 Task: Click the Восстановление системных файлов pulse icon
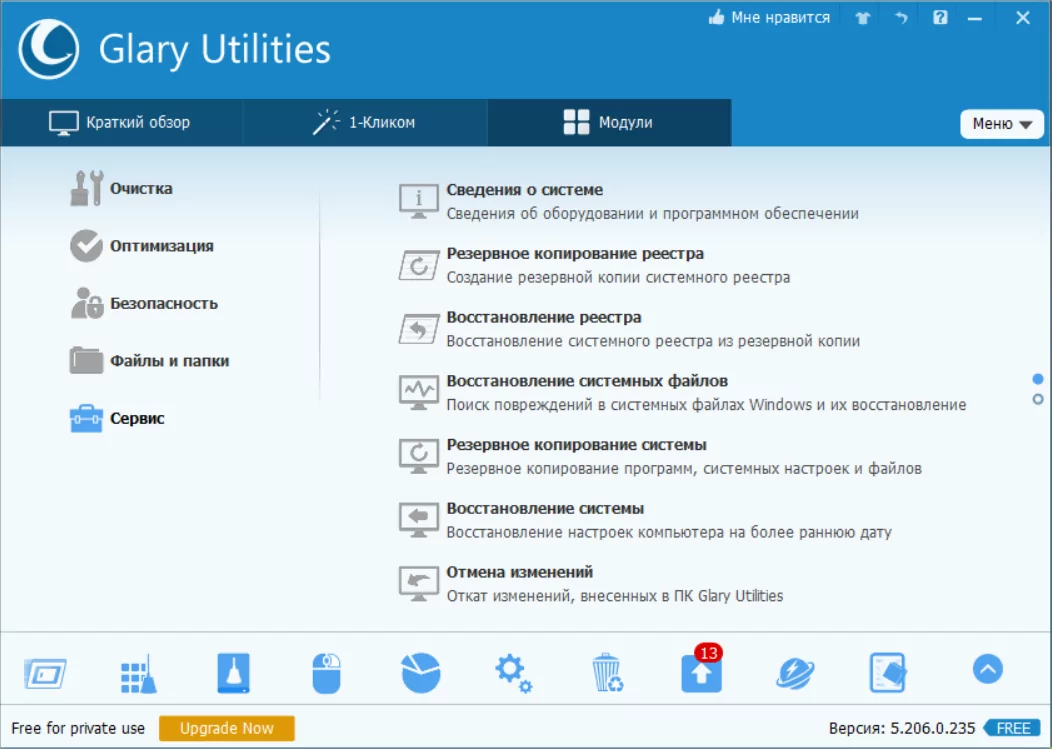(x=419, y=393)
